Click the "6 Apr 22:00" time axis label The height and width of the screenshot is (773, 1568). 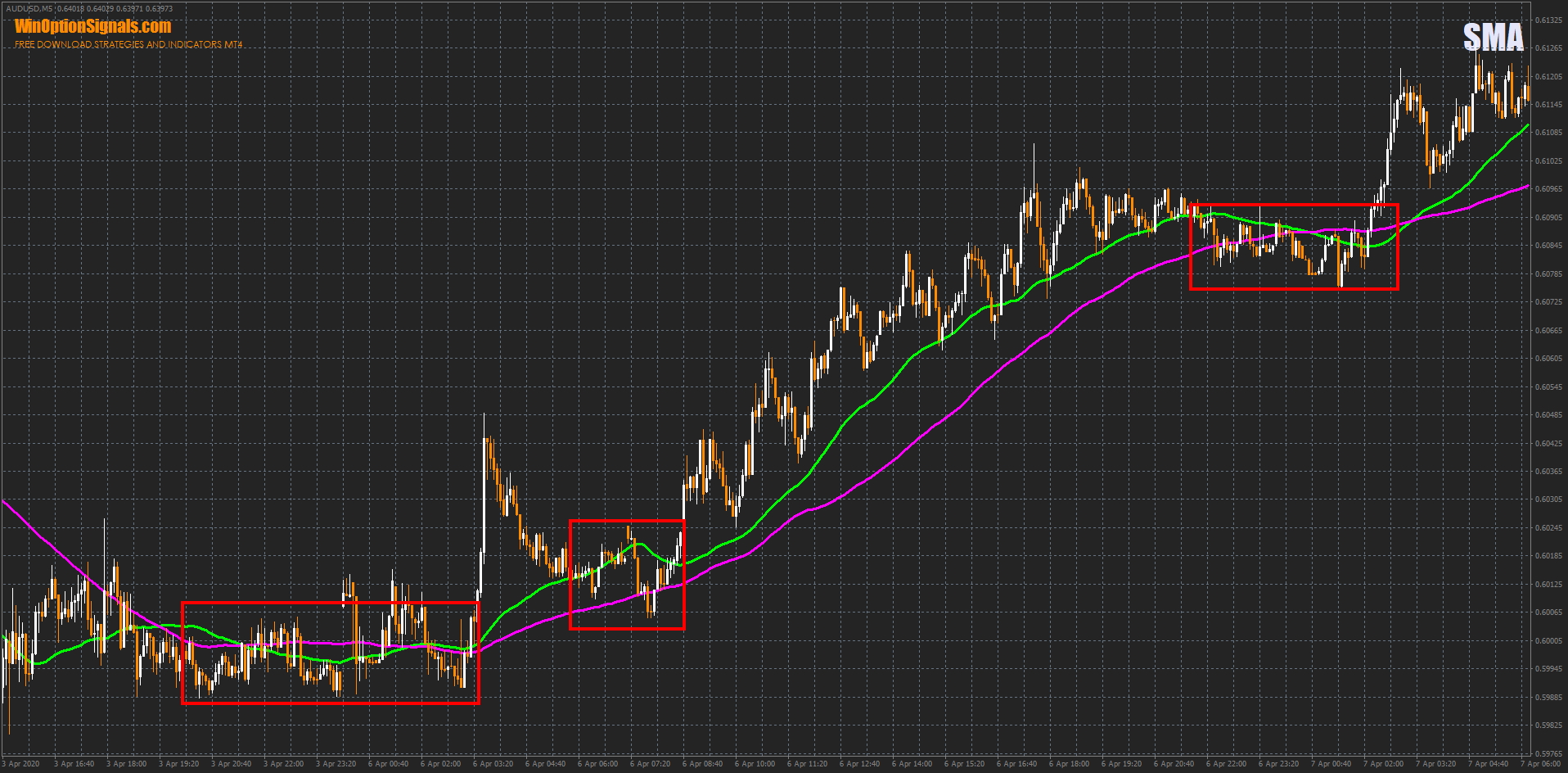(1227, 764)
